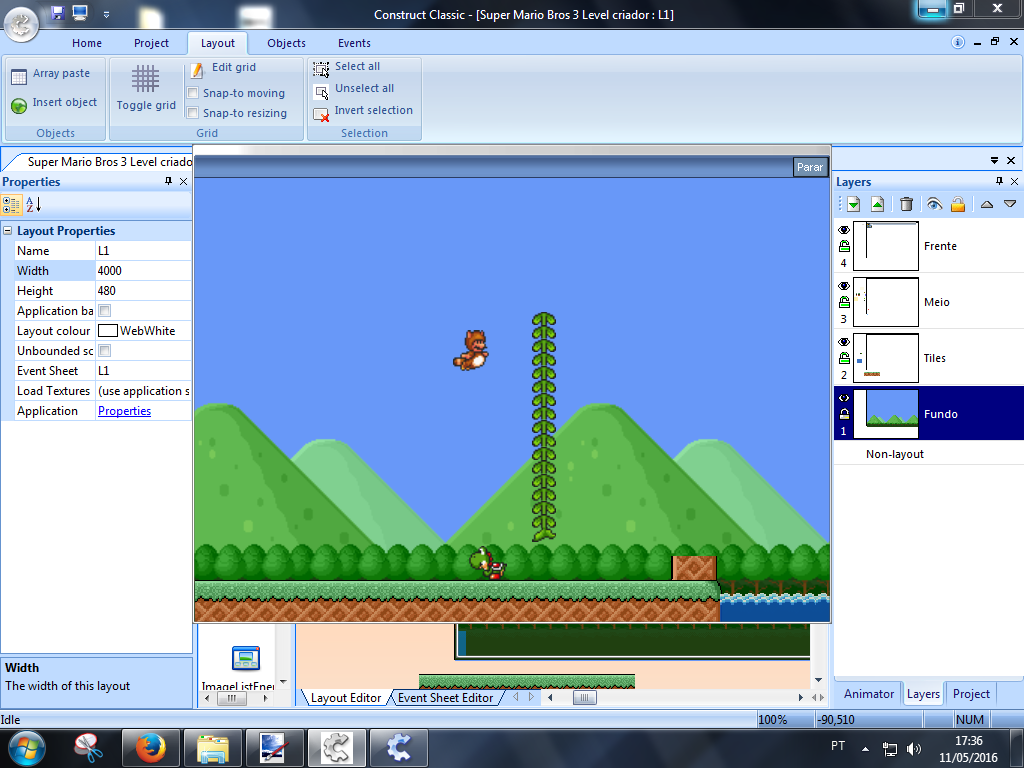
Task: Expand the object list dropdown arrow
Action: click(x=283, y=681)
